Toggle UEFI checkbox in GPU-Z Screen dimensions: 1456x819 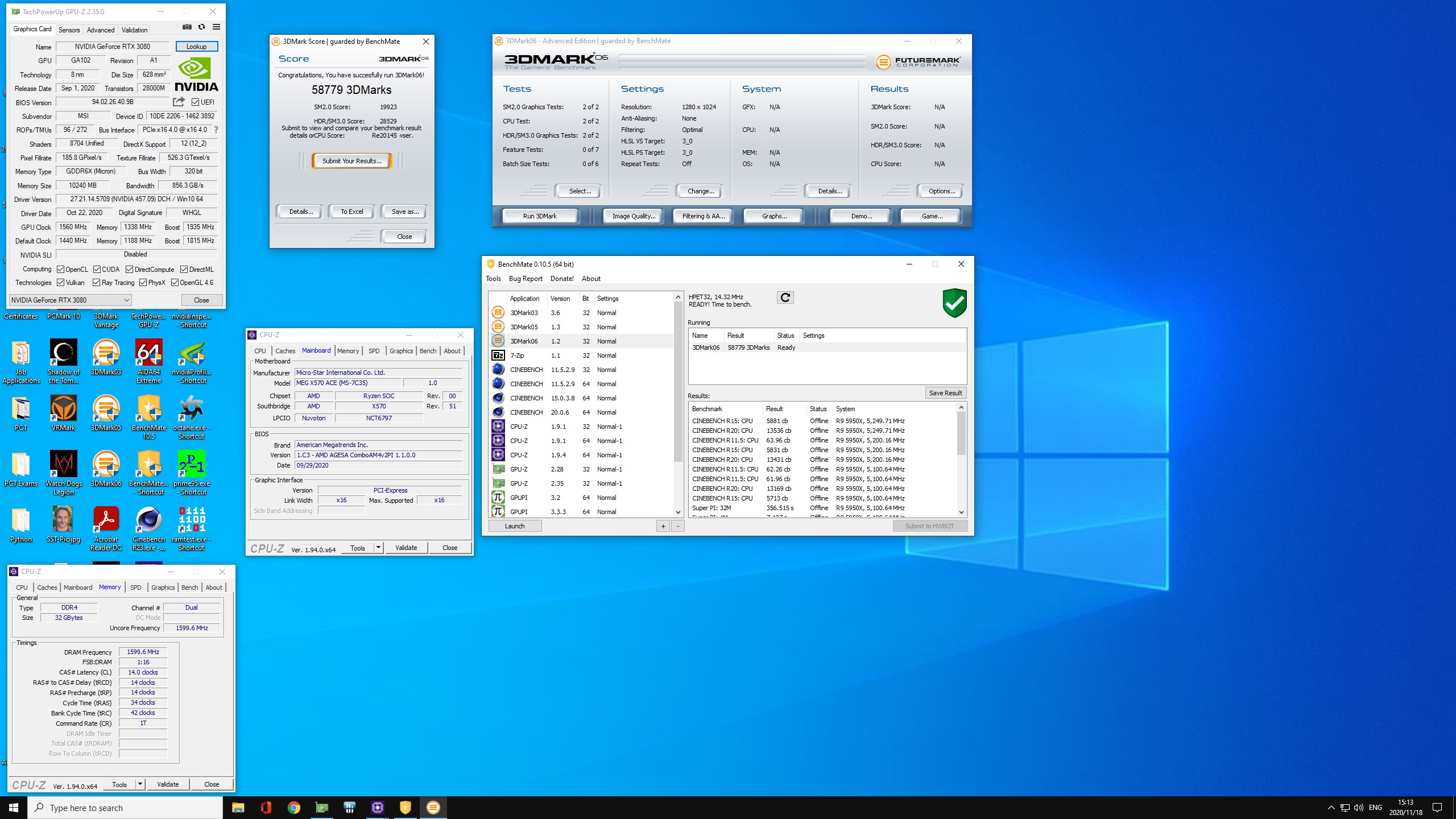pyautogui.click(x=195, y=102)
